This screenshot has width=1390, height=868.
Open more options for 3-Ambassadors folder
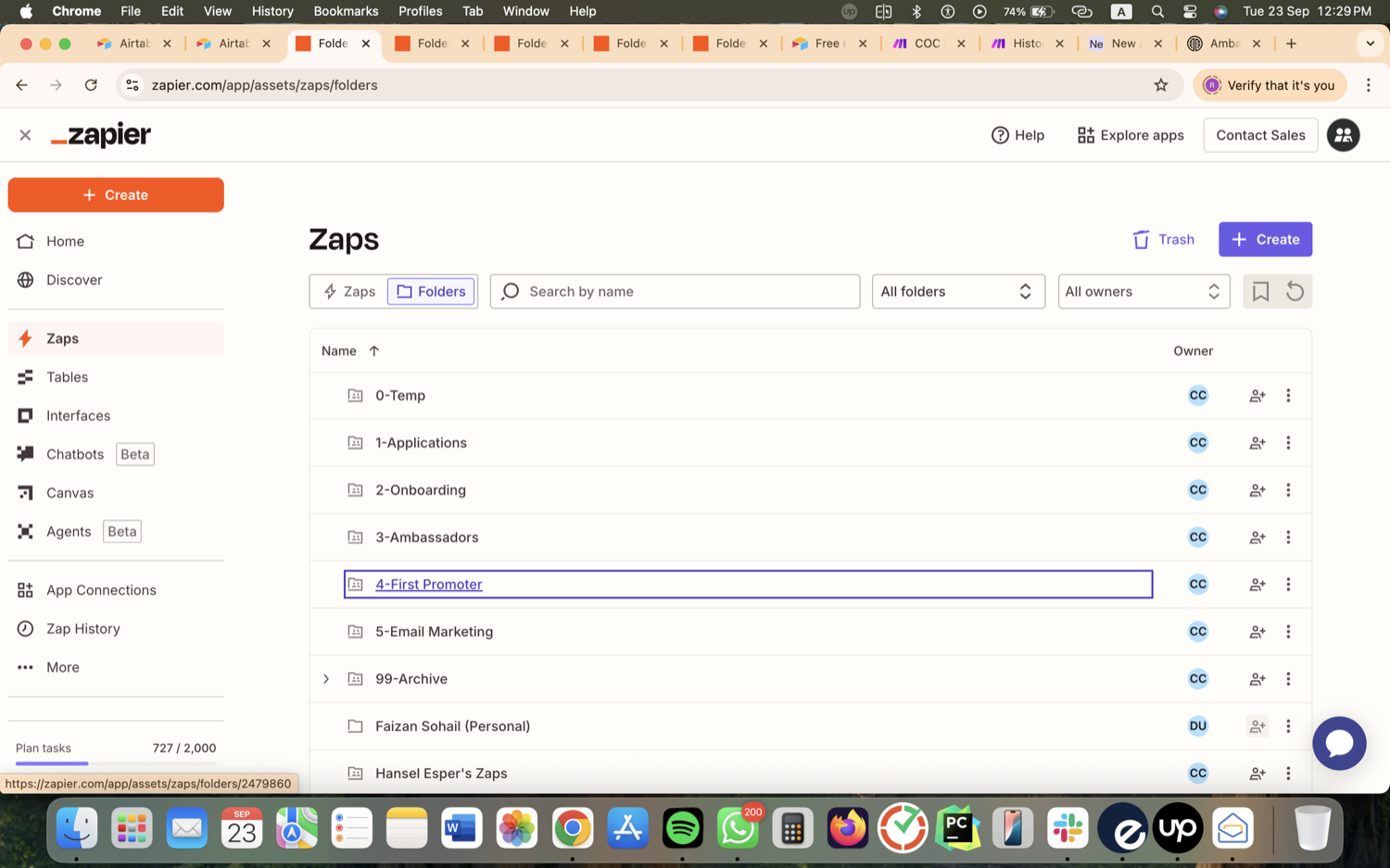click(x=1288, y=537)
